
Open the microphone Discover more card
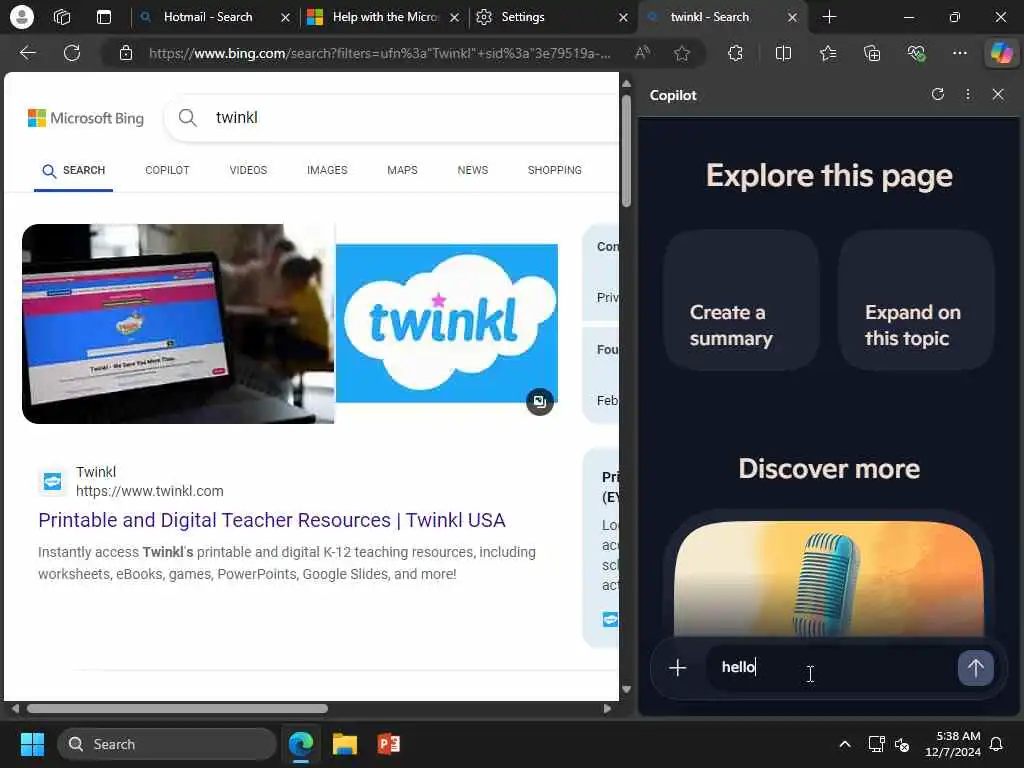tap(829, 579)
